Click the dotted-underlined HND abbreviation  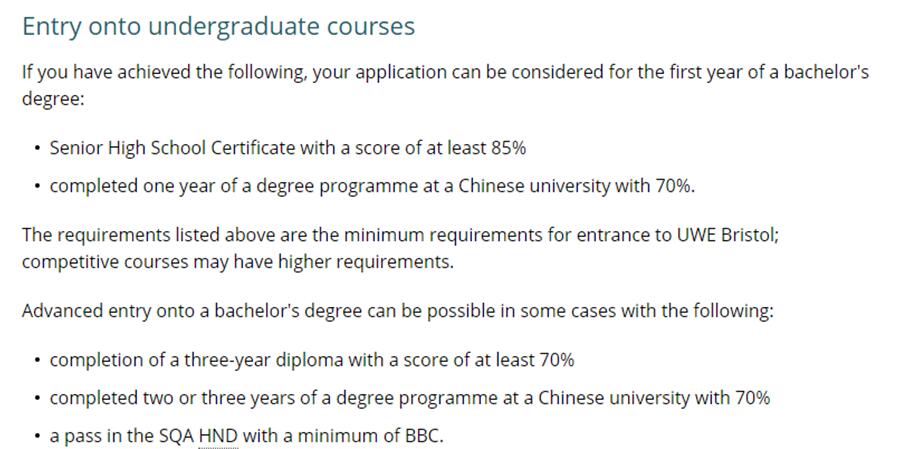pos(219,437)
